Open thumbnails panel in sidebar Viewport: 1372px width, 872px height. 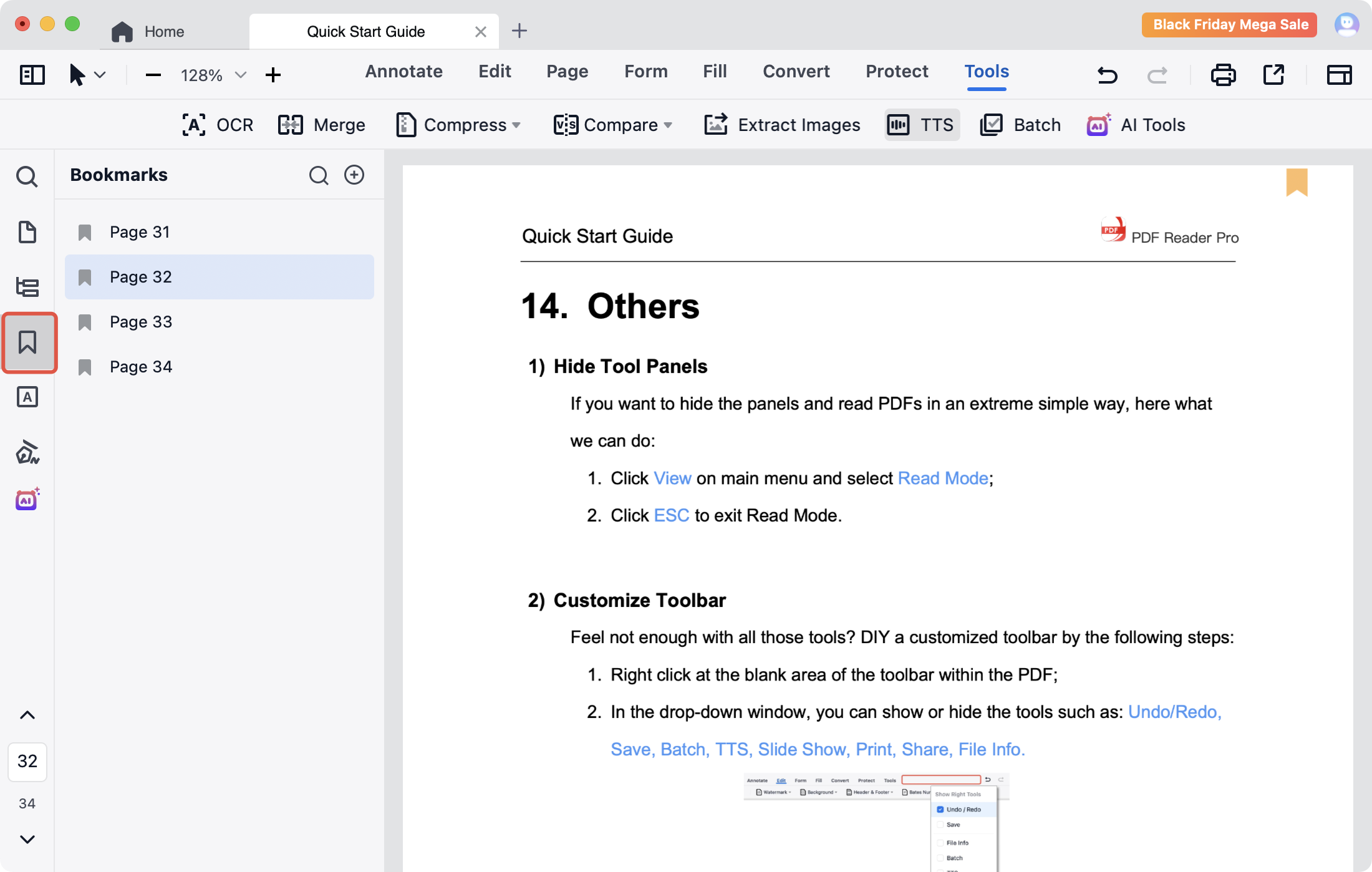click(27, 232)
